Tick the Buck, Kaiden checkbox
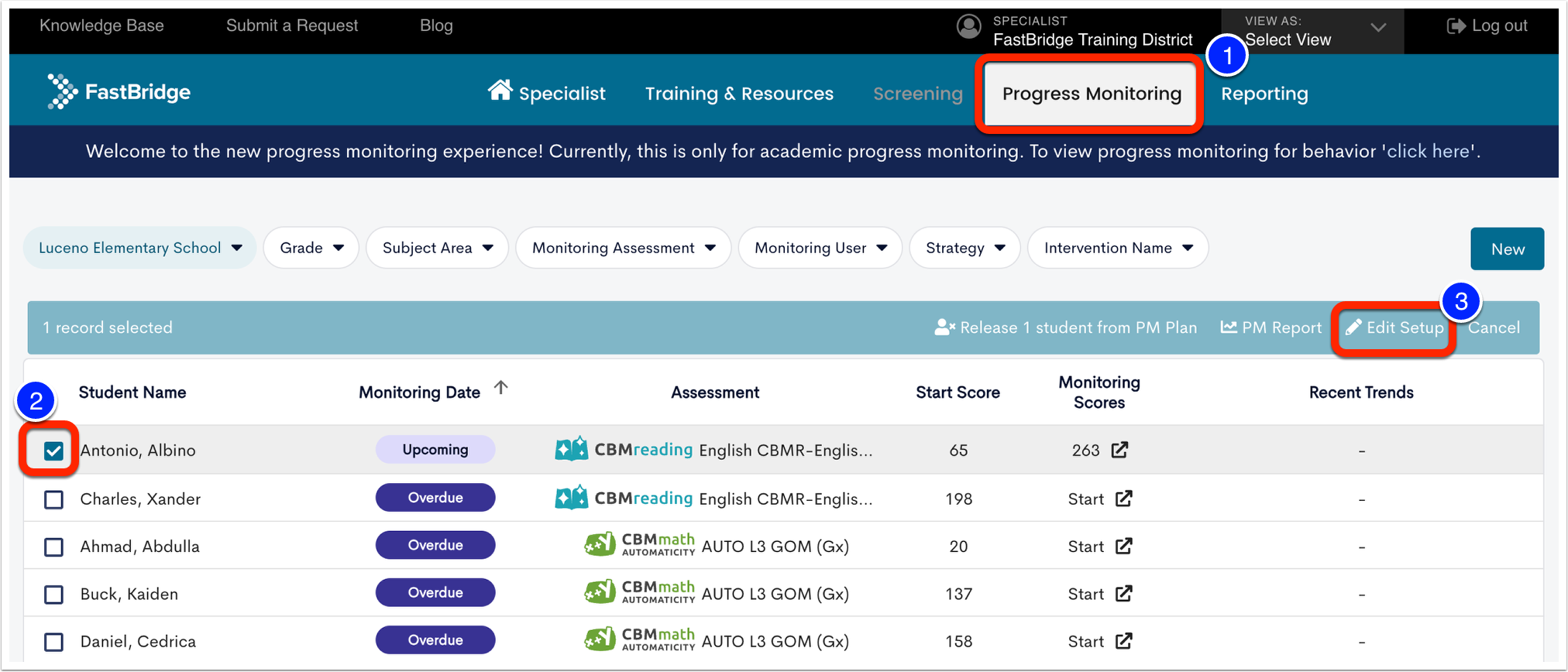1568x672 pixels. [x=53, y=595]
